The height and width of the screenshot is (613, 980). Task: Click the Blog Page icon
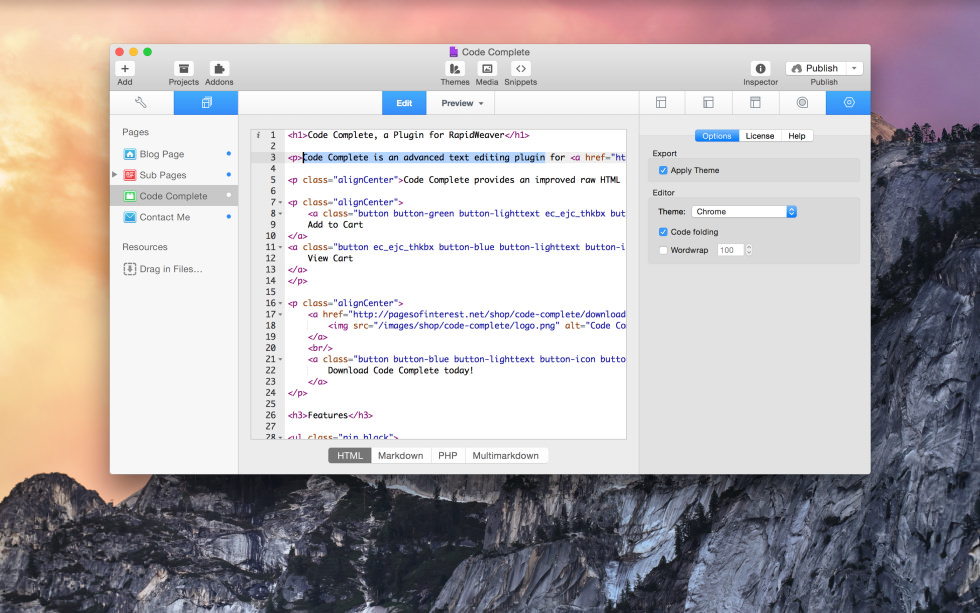coord(130,154)
